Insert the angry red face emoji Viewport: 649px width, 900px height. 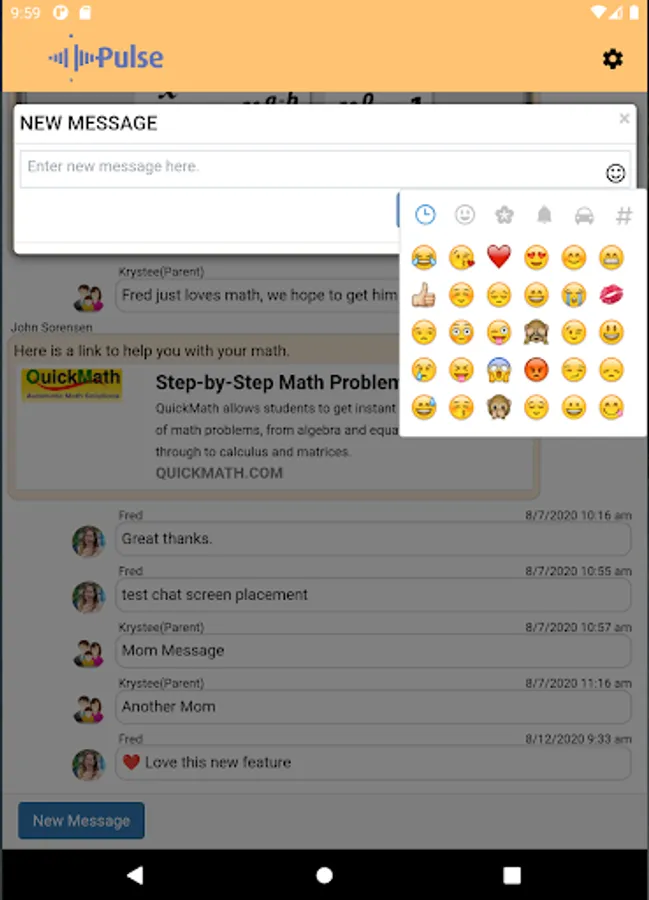point(536,370)
